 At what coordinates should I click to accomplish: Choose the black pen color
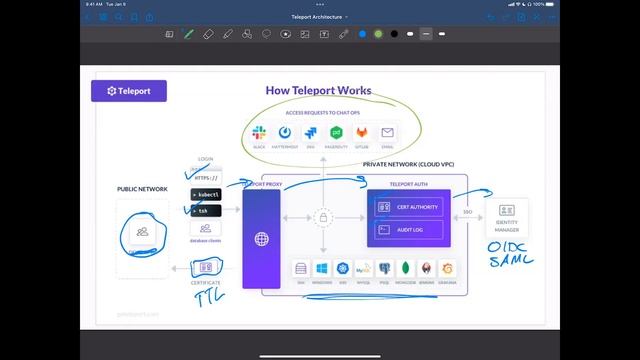point(394,34)
